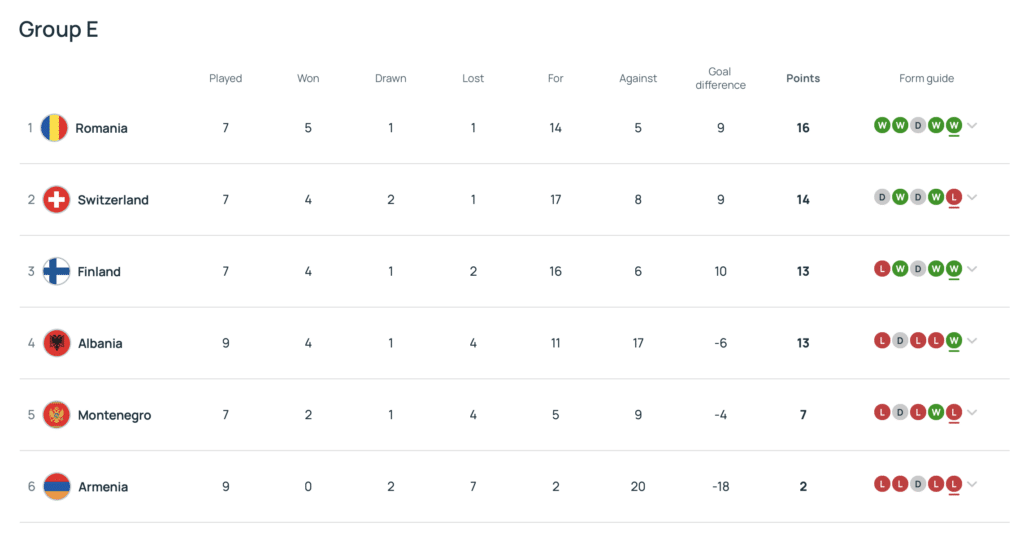1024x538 pixels.
Task: Click the Goal difference column header
Action: point(720,78)
